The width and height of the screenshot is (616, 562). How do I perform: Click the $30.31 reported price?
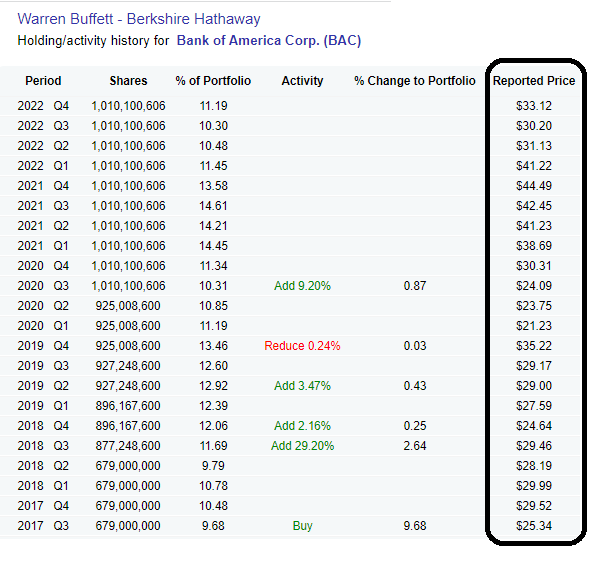point(534,265)
